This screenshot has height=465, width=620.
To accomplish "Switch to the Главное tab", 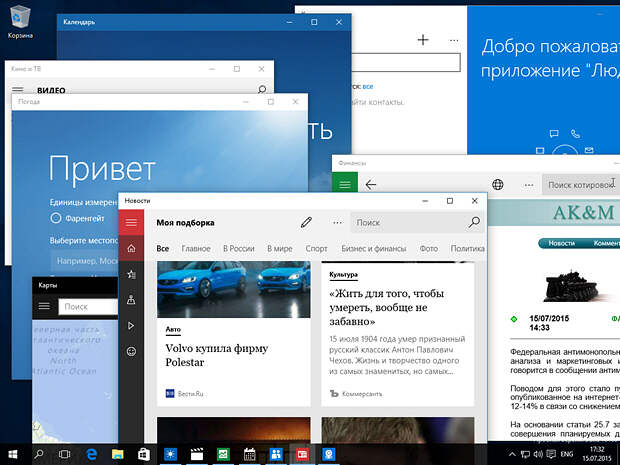I will coord(196,248).
